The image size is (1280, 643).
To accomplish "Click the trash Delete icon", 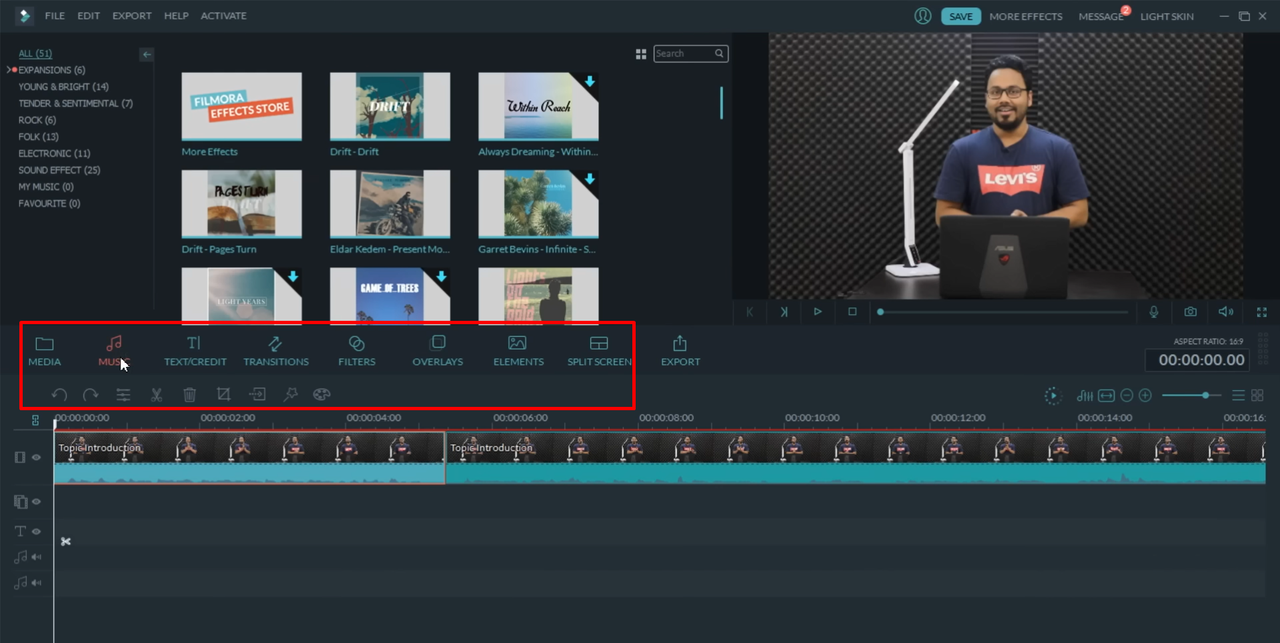I will [x=189, y=395].
